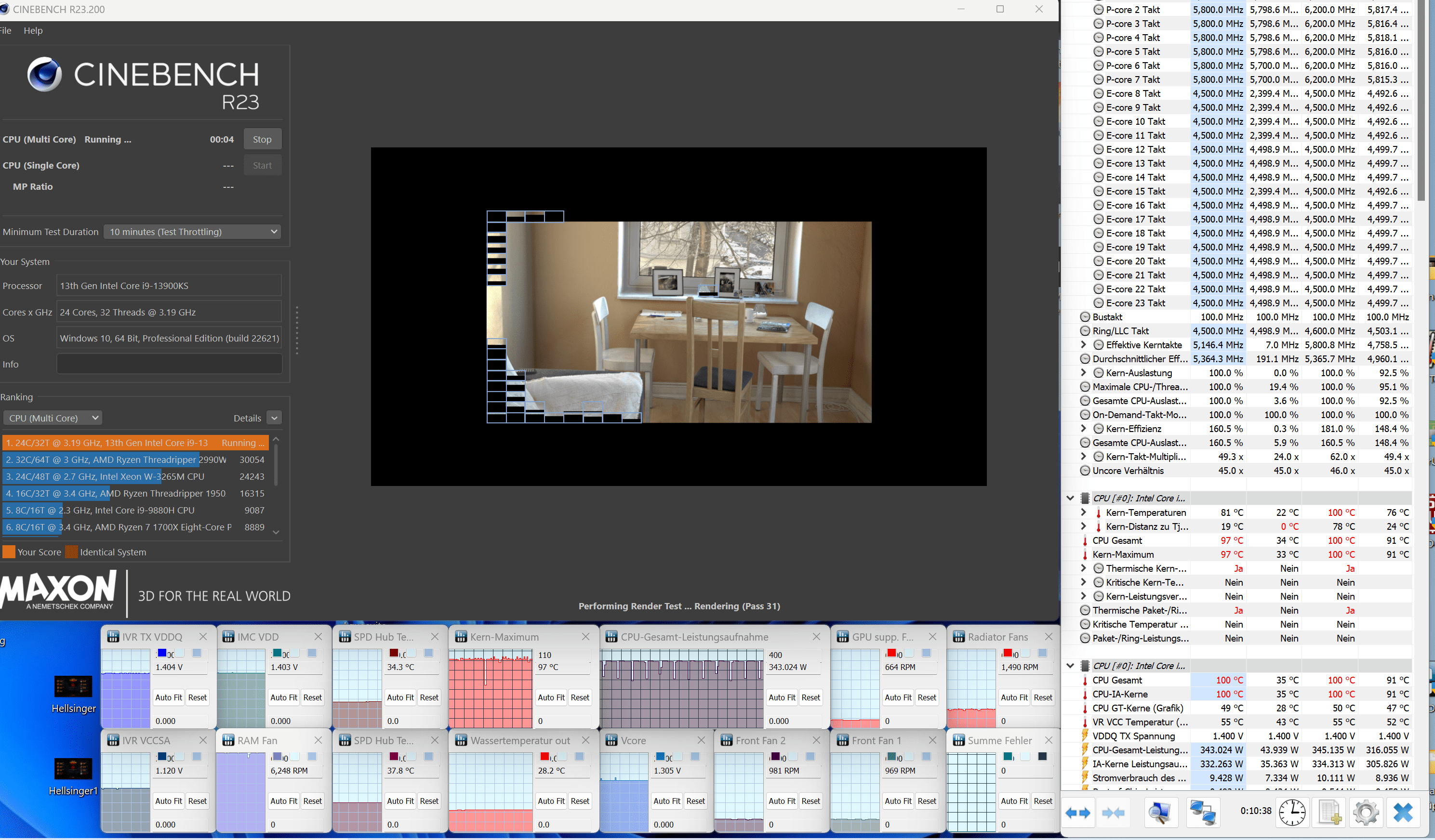The width and height of the screenshot is (1435, 840).
Task: Open the Cinebench Help menu
Action: click(33, 31)
